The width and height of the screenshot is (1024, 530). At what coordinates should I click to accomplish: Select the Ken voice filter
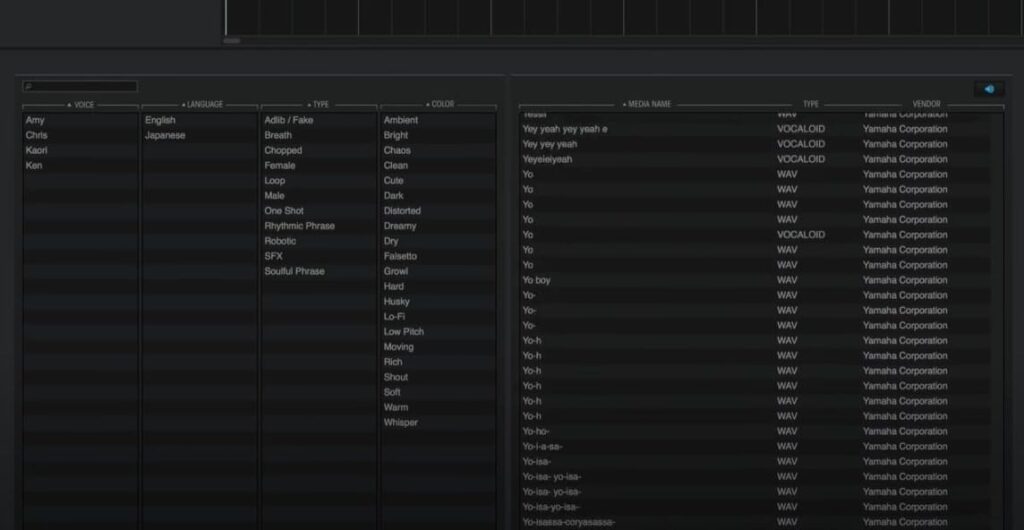81,165
